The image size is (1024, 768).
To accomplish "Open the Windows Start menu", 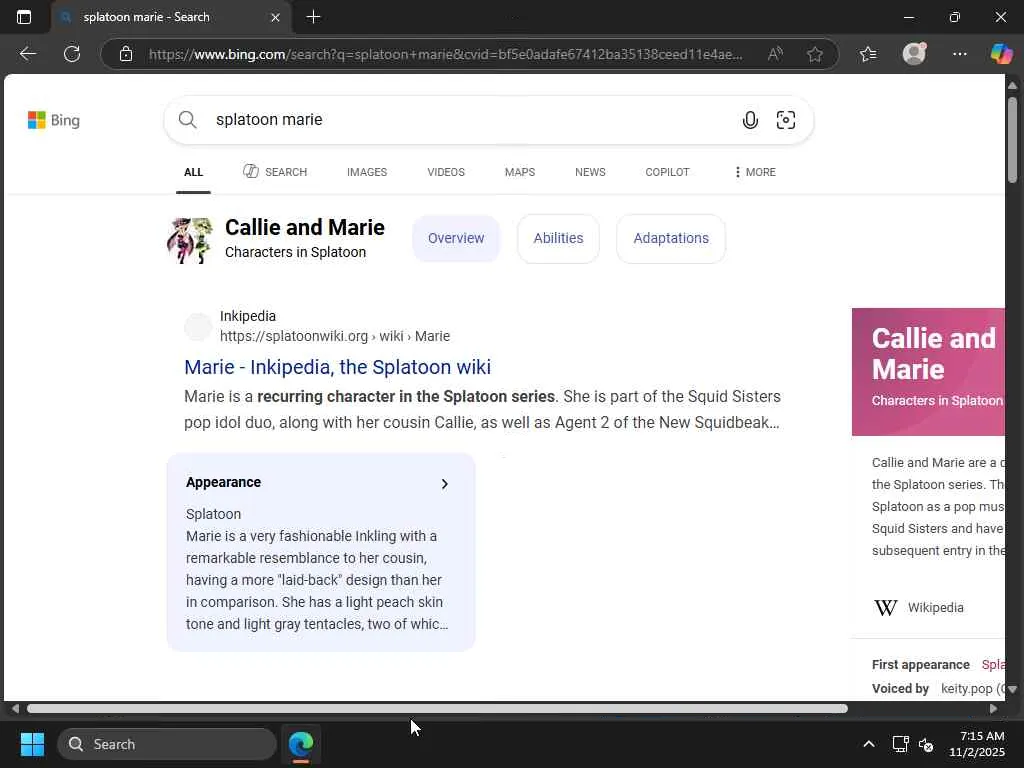I will [x=32, y=744].
